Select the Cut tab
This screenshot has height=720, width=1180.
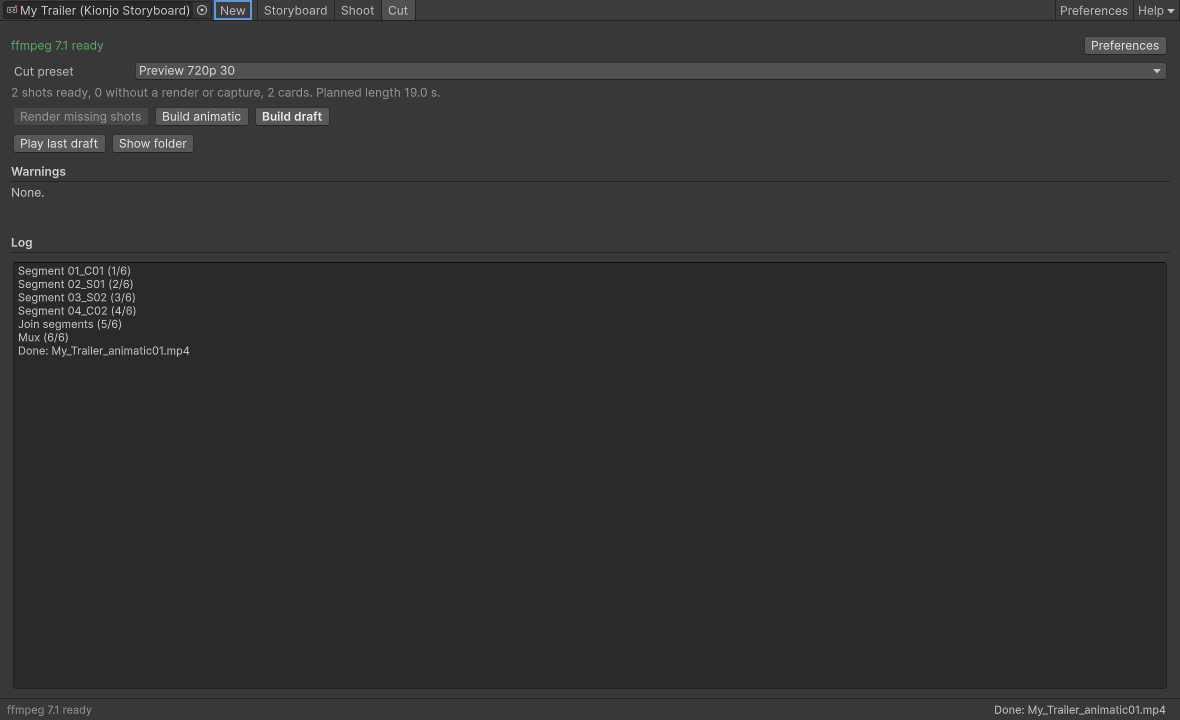pos(398,11)
